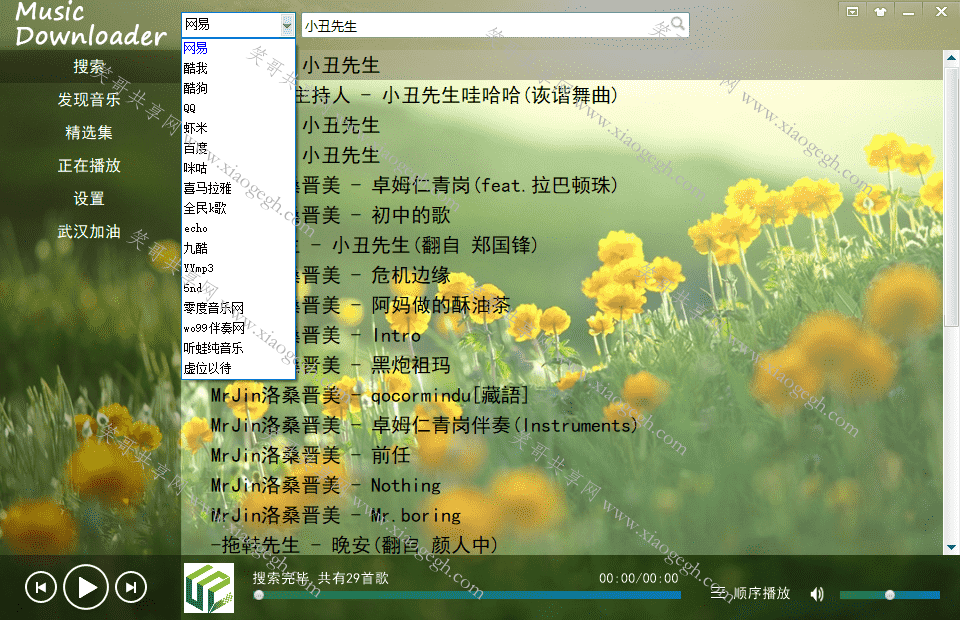Select echo in the source list
This screenshot has height=620, width=960.
pos(239,228)
